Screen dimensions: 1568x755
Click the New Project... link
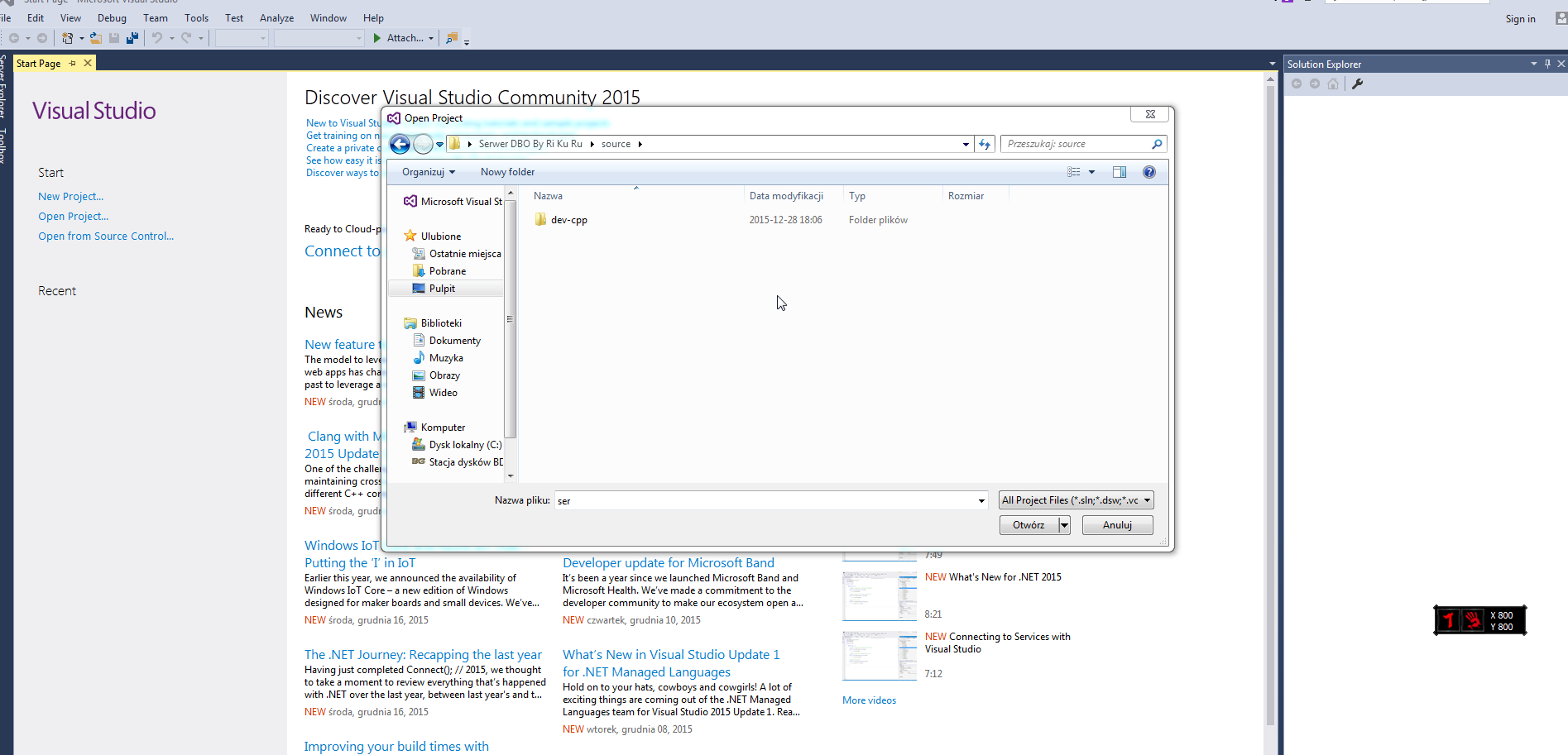[x=70, y=197]
